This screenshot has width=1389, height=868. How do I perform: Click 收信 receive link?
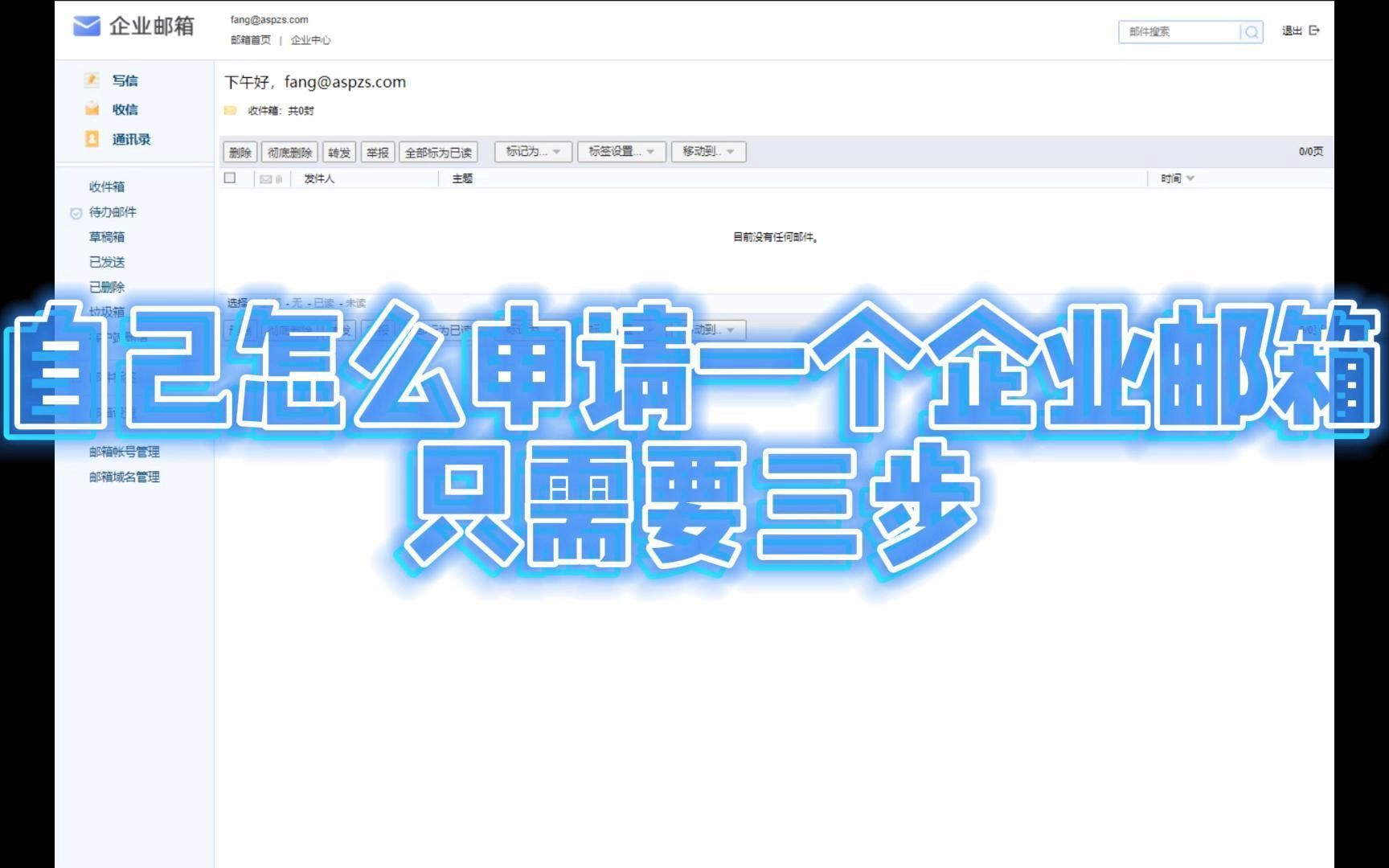[x=125, y=109]
